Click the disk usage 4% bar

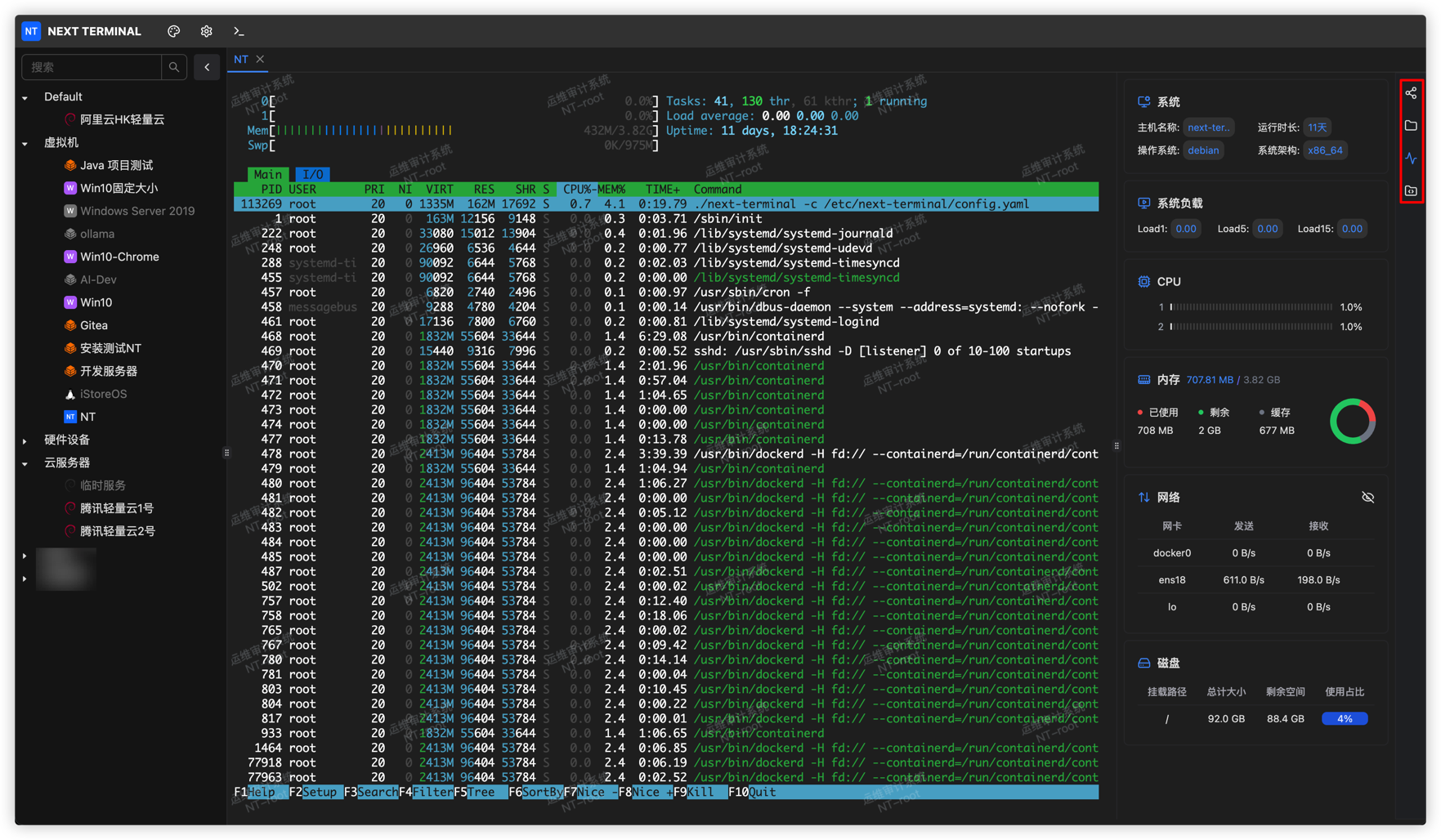click(x=1345, y=719)
